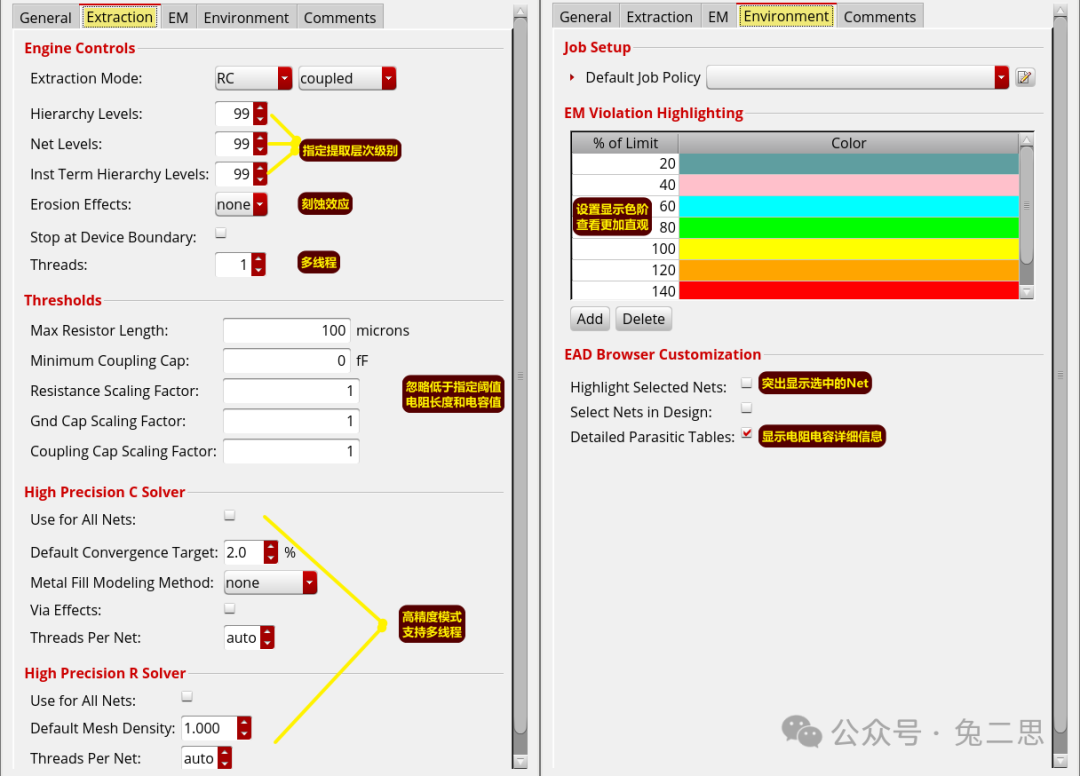Open Metal Fill Modeling Method dropdown

point(309,583)
